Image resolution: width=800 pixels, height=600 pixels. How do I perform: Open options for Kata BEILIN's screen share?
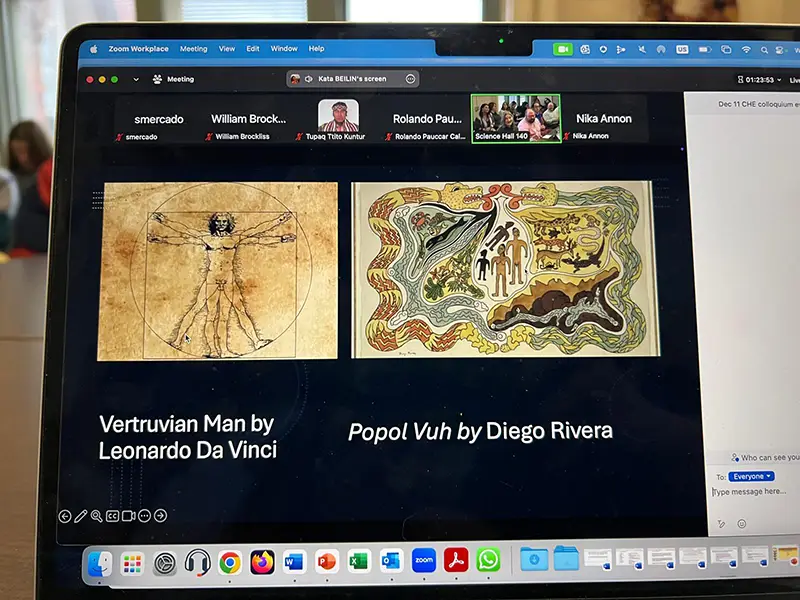coord(410,79)
